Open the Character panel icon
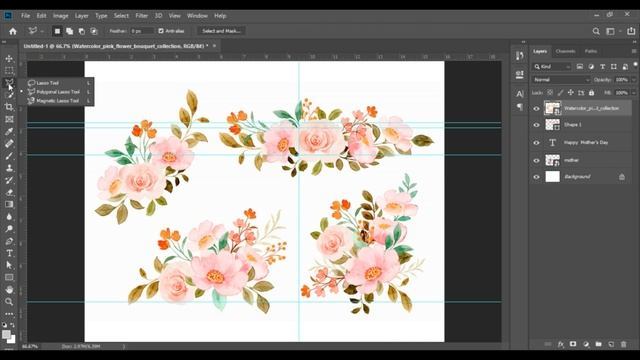 tap(520, 94)
